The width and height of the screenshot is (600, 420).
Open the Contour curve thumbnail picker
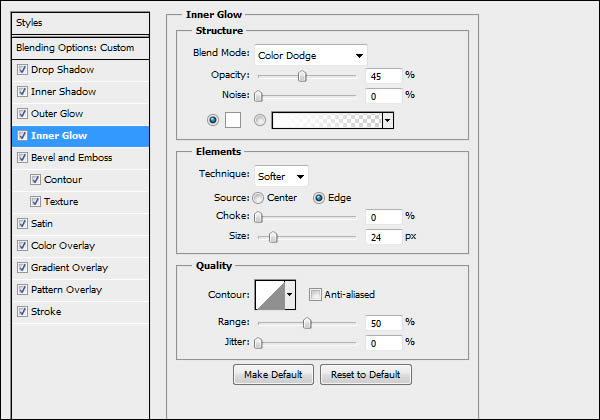pyautogui.click(x=270, y=294)
